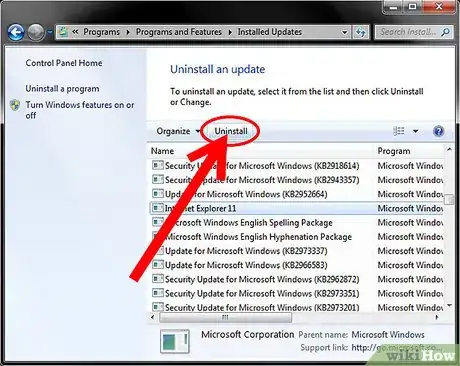
Task: Select Programs and Features breadcrumb
Action: click(x=179, y=32)
